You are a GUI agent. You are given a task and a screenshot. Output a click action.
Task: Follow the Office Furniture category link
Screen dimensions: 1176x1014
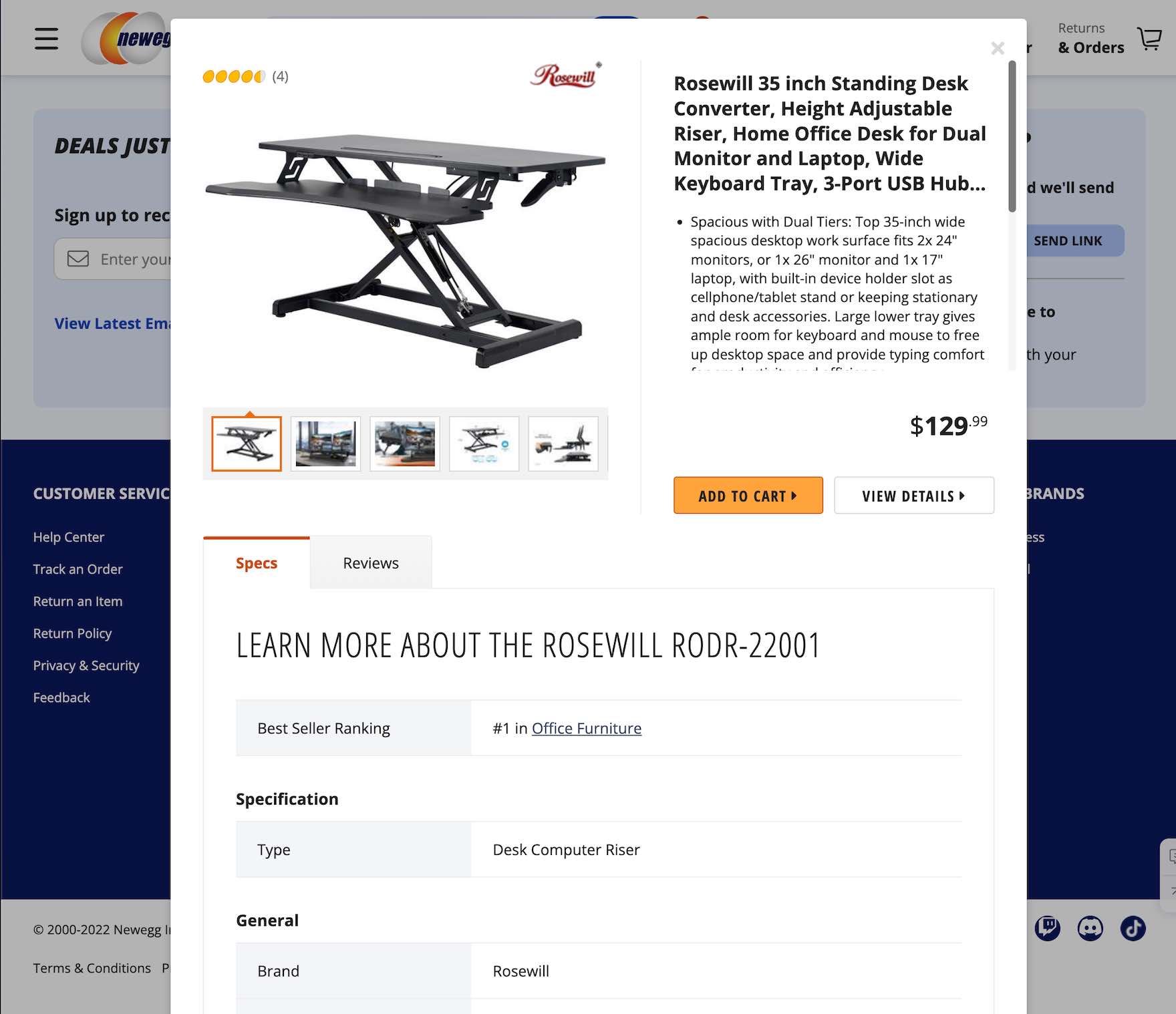pyautogui.click(x=587, y=728)
